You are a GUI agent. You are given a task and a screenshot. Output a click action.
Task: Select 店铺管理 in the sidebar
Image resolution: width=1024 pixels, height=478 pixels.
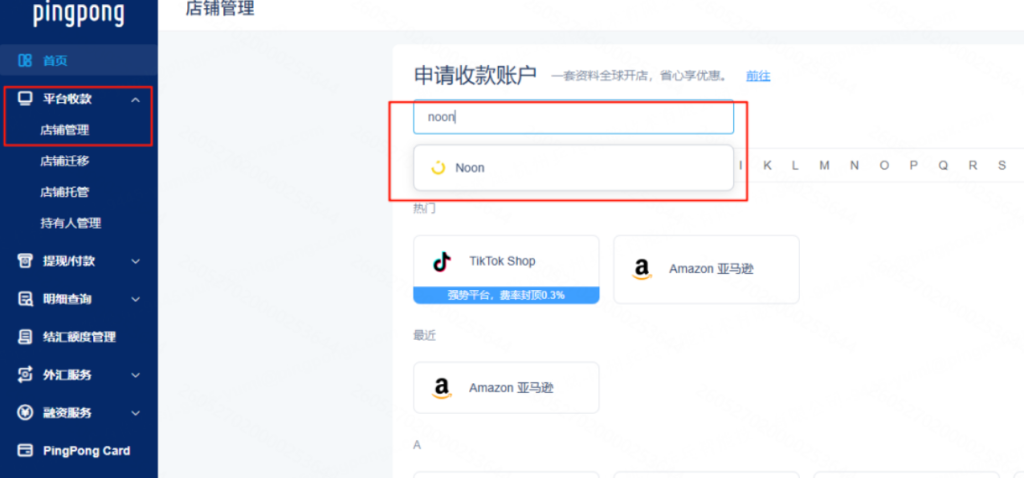(65, 130)
